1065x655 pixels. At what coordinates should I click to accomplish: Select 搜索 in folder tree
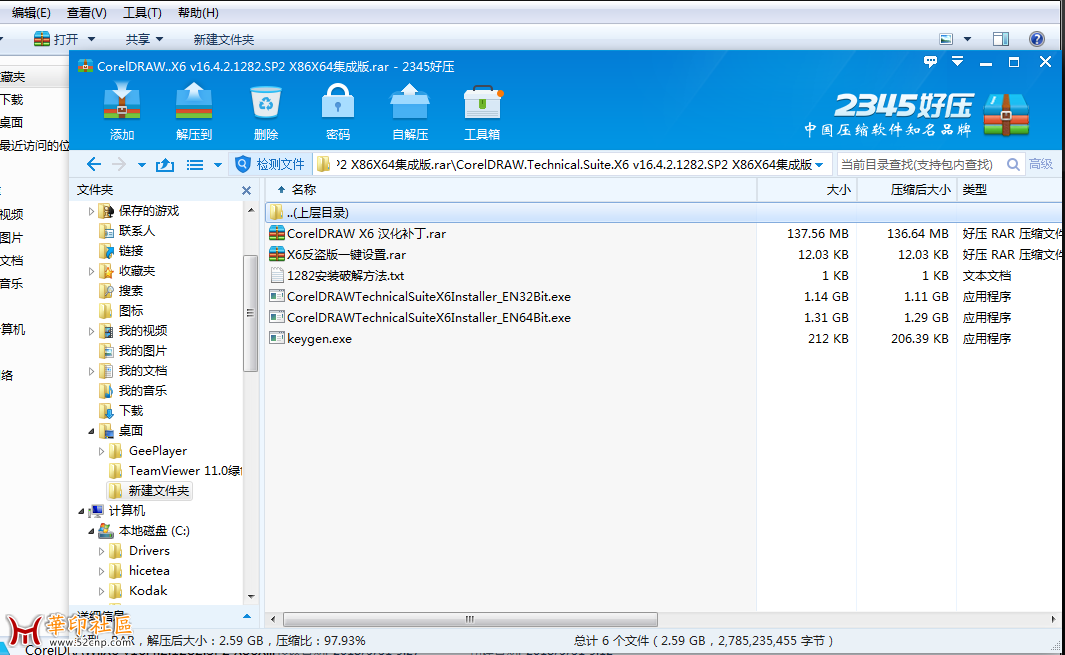pyautogui.click(x=131, y=291)
